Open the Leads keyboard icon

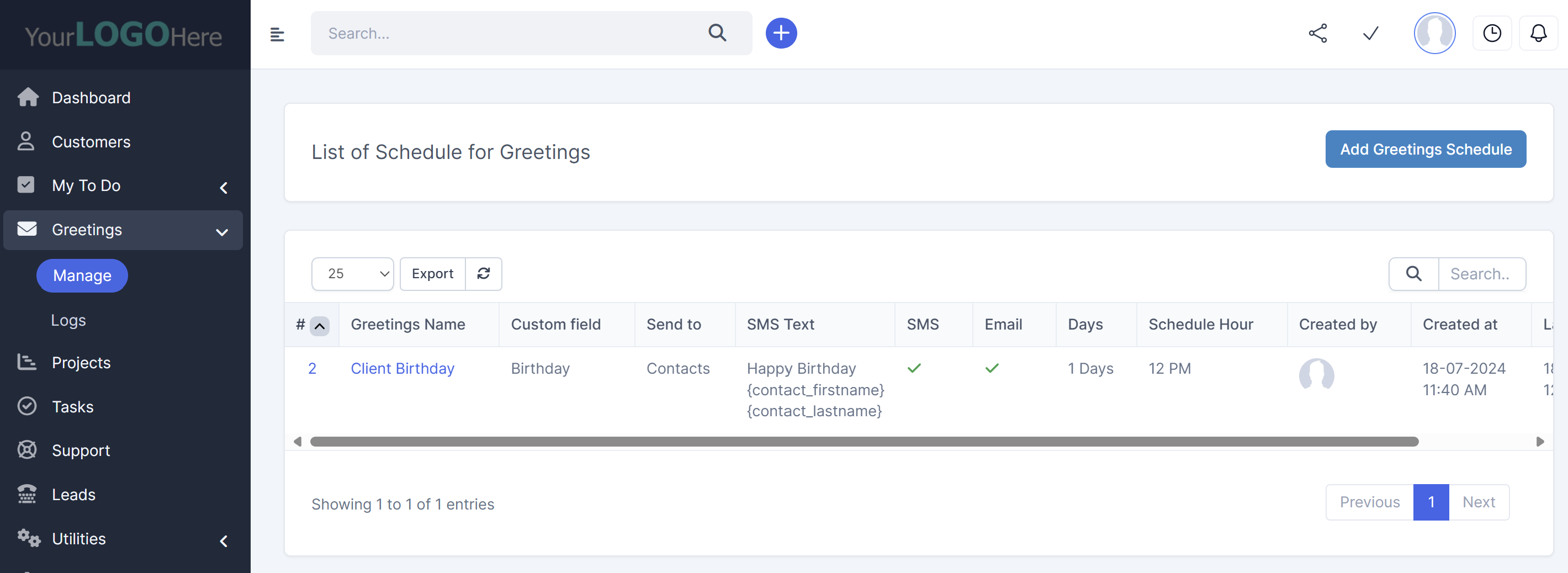coord(27,494)
